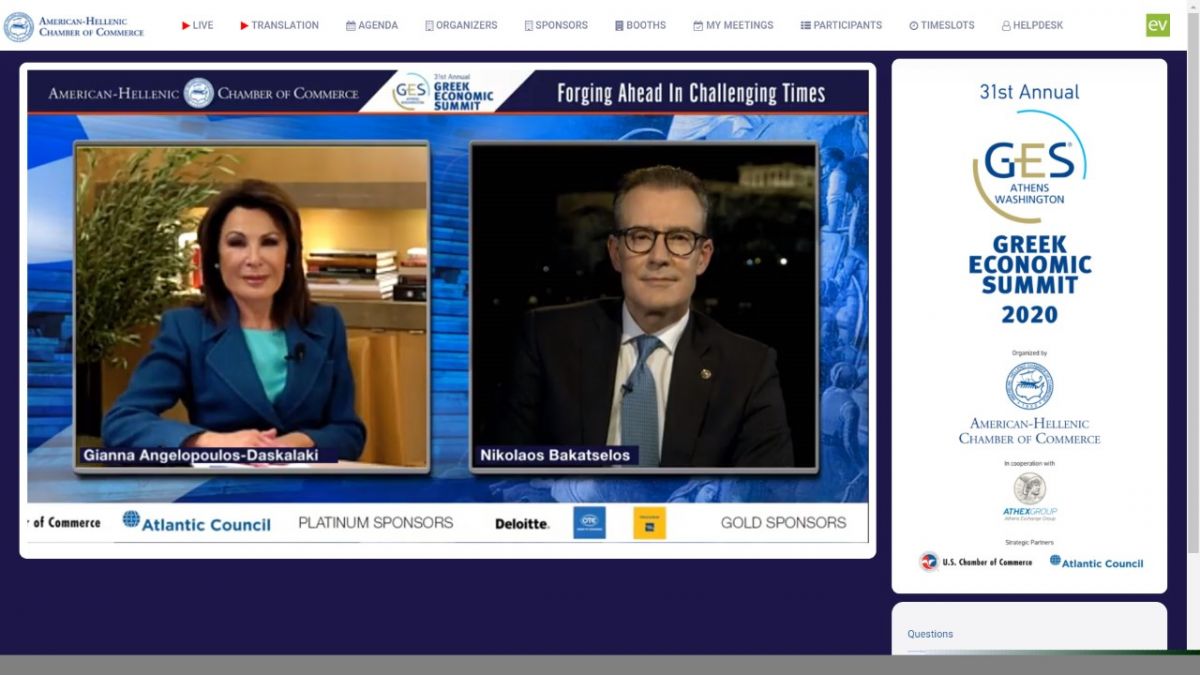Viewport: 1200px width, 675px height.
Task: Click the '2020' text in sidebar
Action: tap(1029, 315)
